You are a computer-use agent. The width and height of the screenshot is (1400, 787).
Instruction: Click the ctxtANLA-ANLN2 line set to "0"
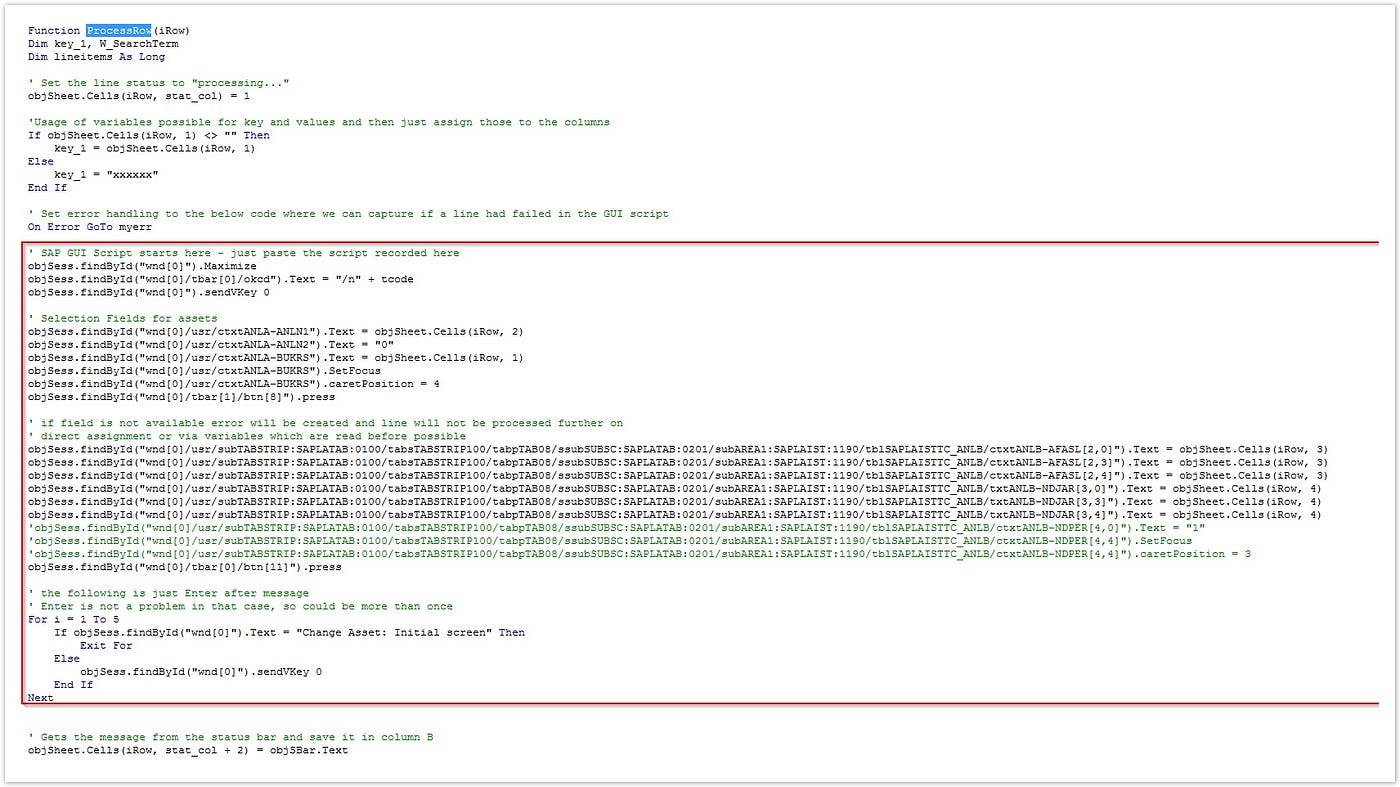pos(210,344)
